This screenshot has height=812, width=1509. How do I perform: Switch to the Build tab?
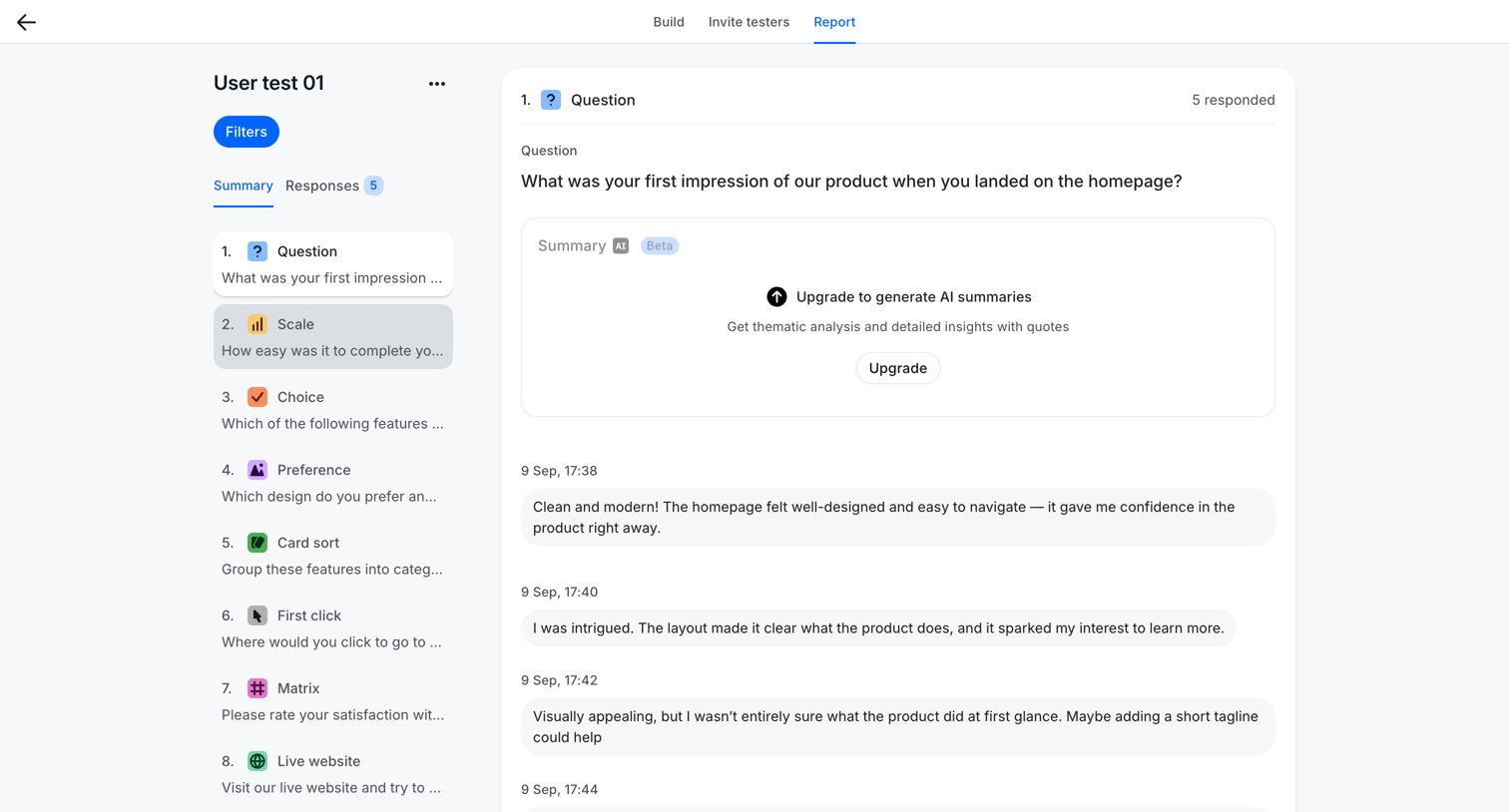click(669, 22)
